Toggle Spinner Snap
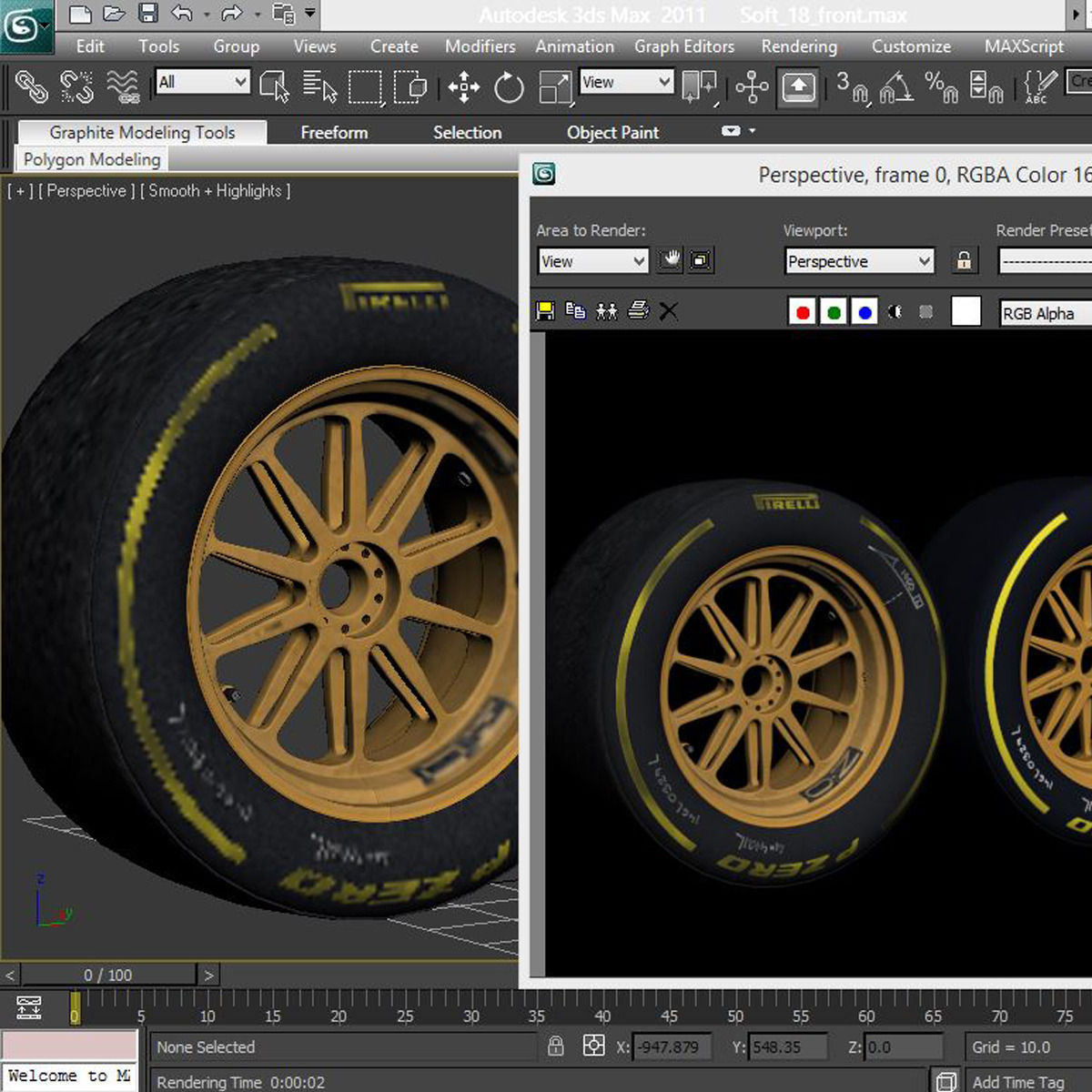This screenshot has height=1092, width=1092. [x=986, y=87]
